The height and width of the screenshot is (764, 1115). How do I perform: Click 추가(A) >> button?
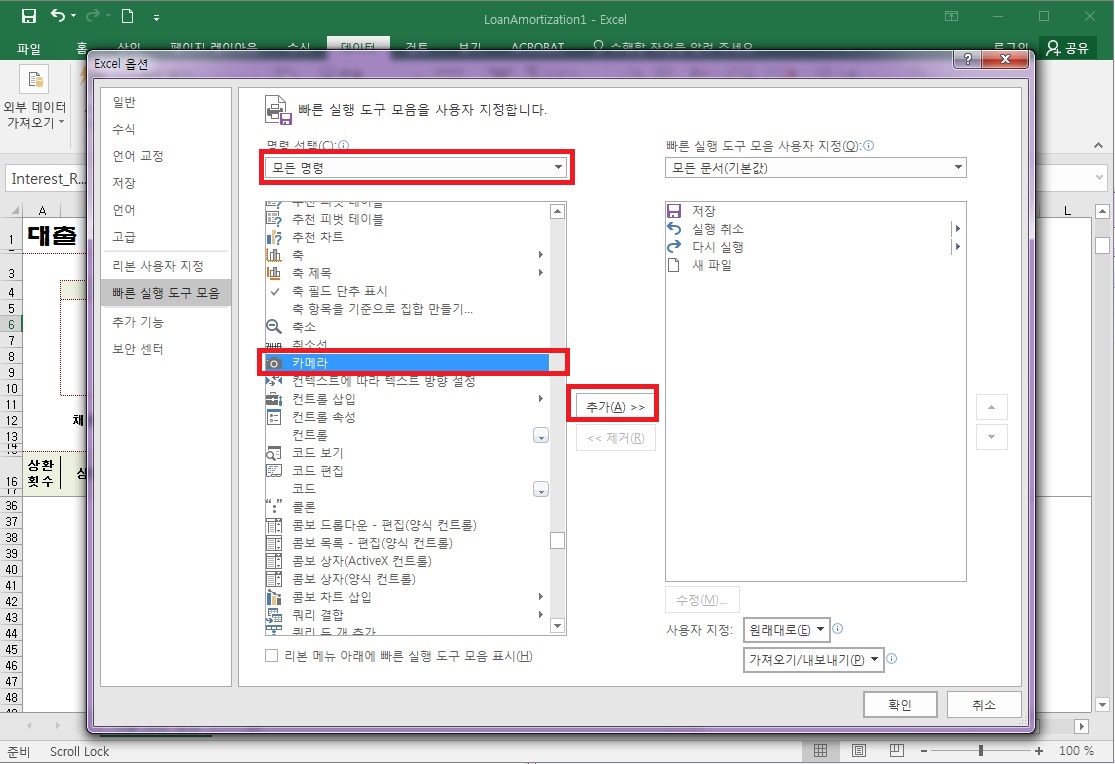615,407
